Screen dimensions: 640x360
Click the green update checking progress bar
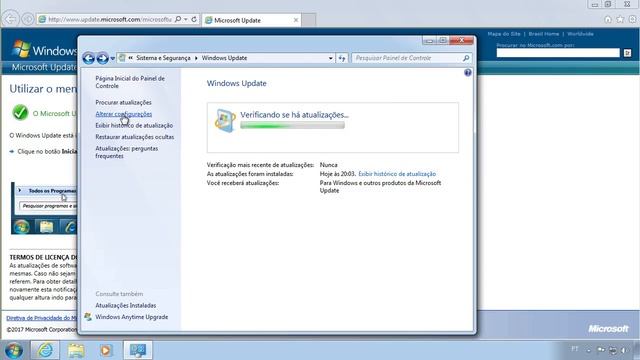[x=292, y=125]
